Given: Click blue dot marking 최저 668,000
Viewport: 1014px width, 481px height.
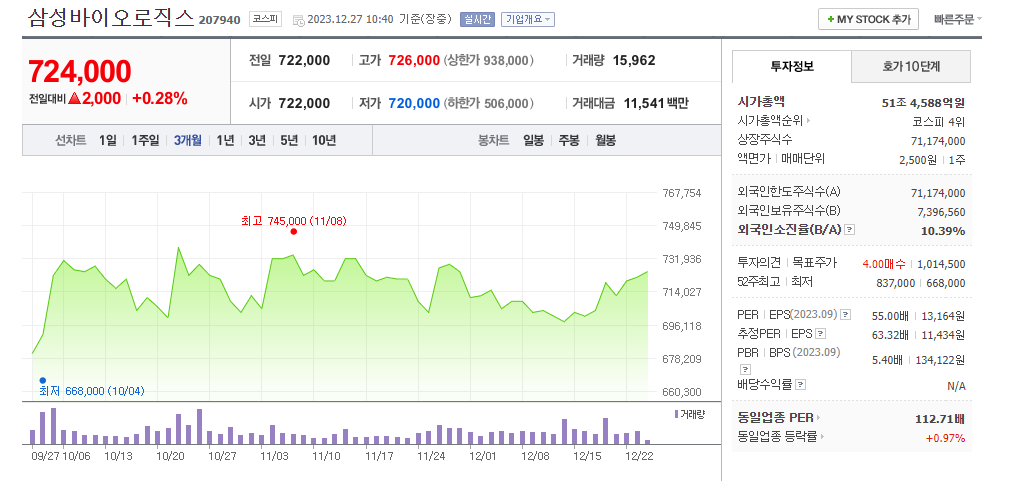Looking at the screenshot, I should pos(43,380).
